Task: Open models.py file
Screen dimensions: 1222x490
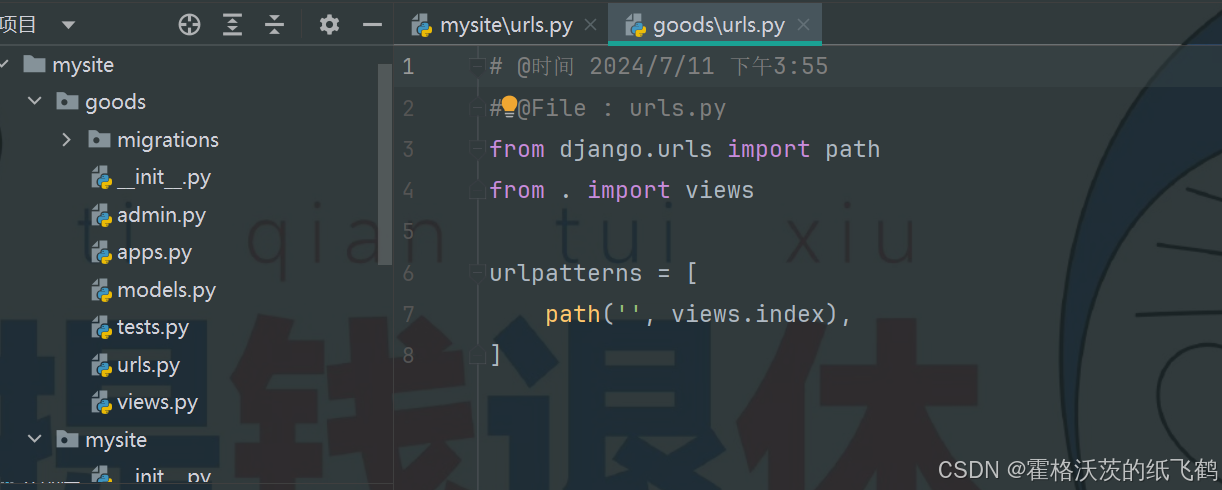Action: coord(166,290)
